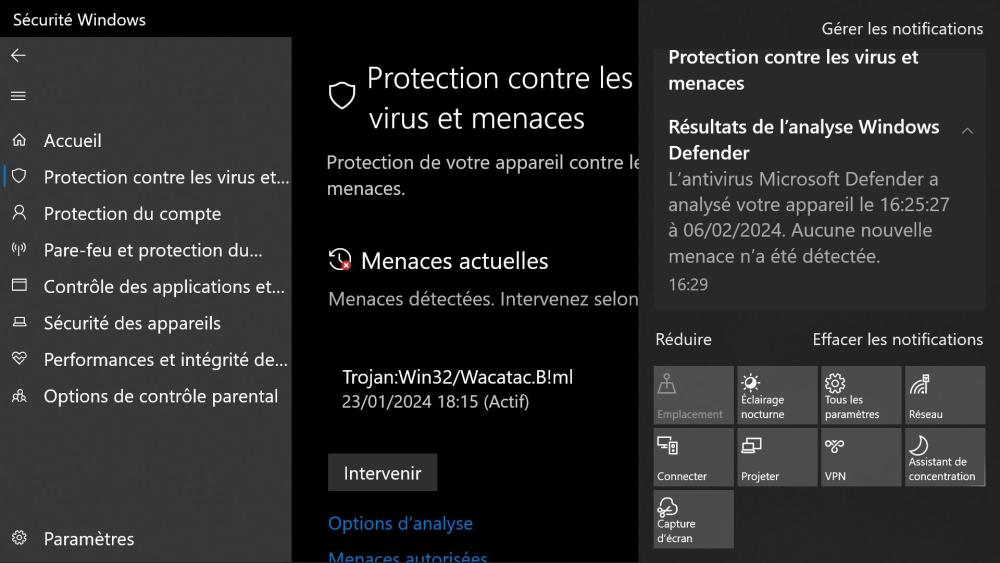Image resolution: width=1000 pixels, height=563 pixels.
Task: Click the device security laptop icon
Action: pyautogui.click(x=19, y=323)
